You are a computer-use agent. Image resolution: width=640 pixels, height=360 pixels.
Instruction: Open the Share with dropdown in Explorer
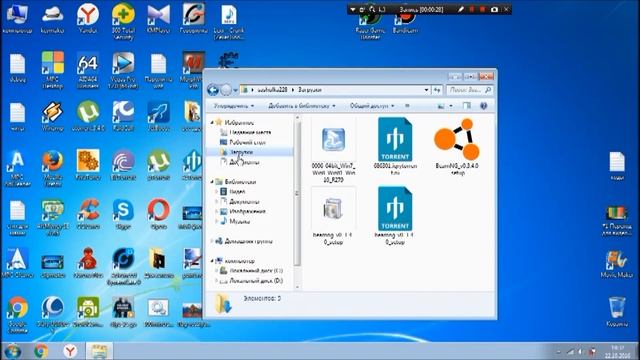click(x=372, y=106)
